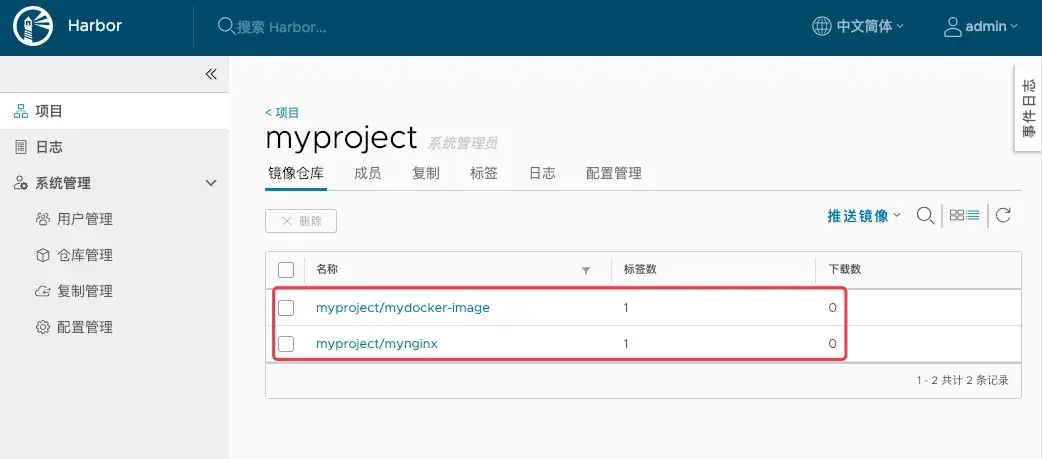Check the myproject/mynginx row checkbox
This screenshot has width=1042, height=459.
286,343
